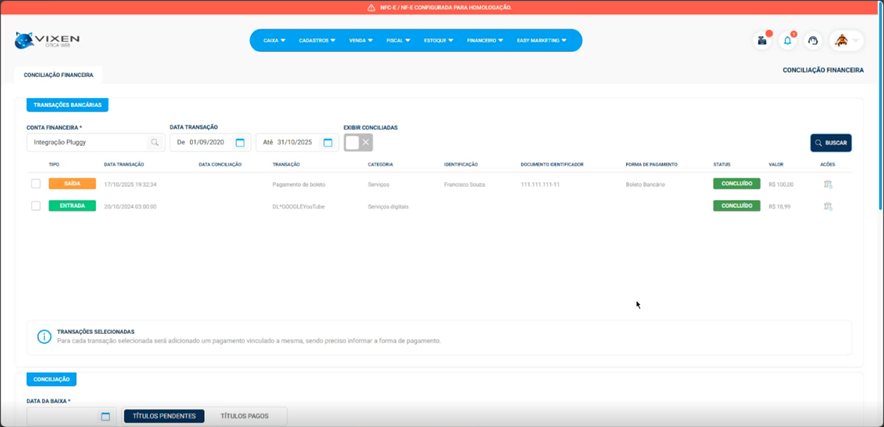Open the calendar for the 'Até' end date

[x=327, y=143]
